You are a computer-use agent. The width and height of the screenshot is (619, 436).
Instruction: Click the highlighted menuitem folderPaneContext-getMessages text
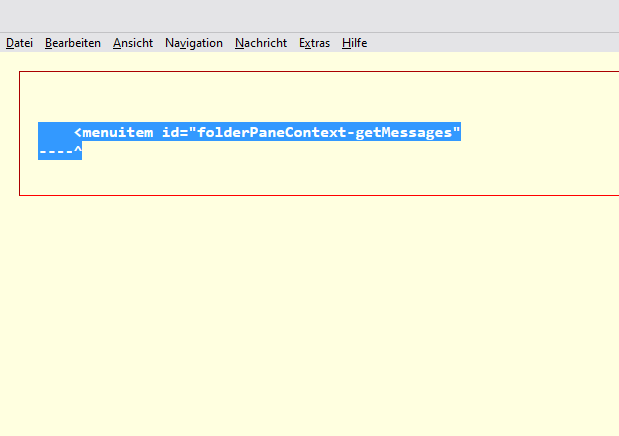[x=267, y=132]
